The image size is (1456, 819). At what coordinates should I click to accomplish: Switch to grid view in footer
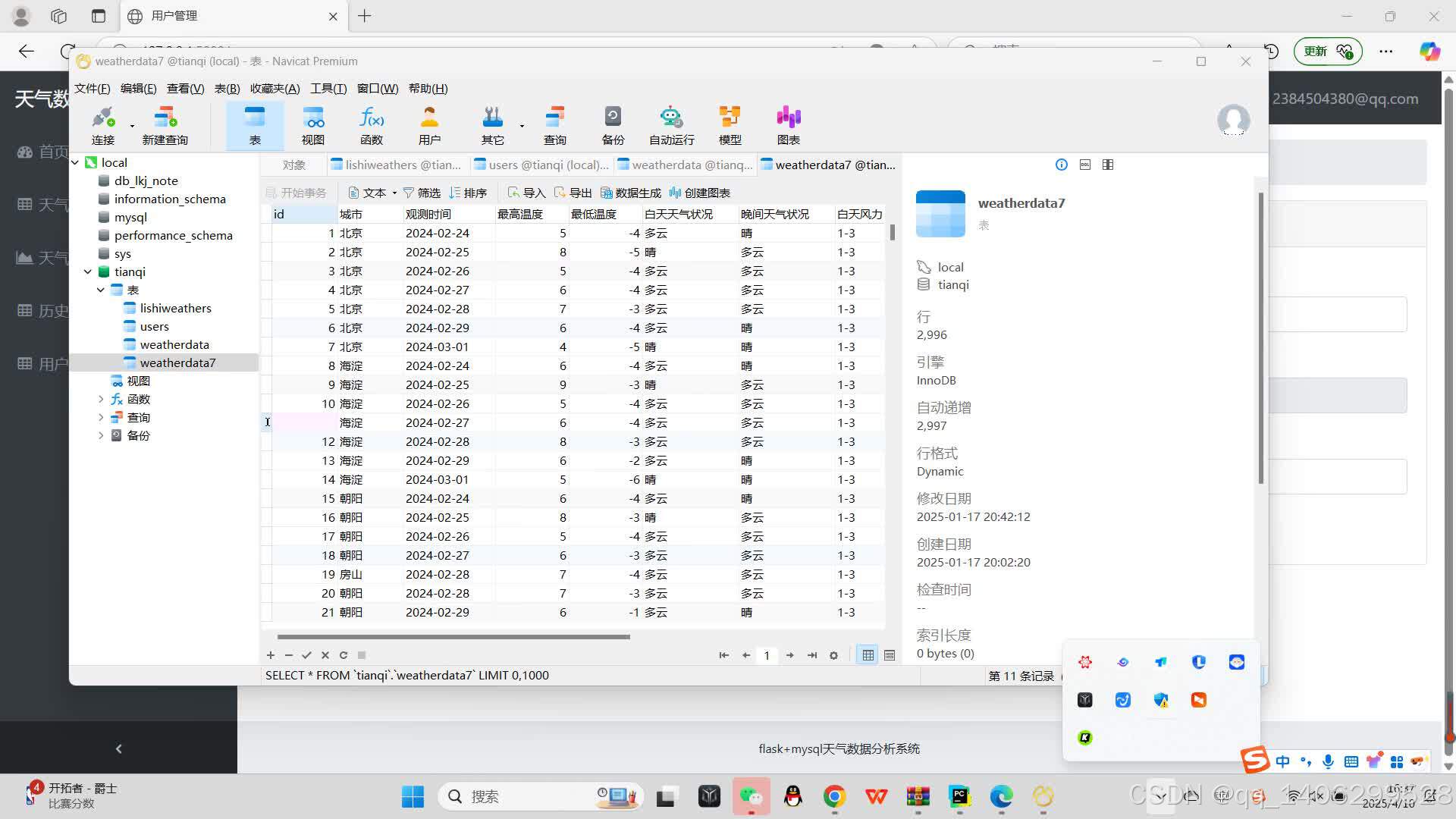tap(868, 655)
